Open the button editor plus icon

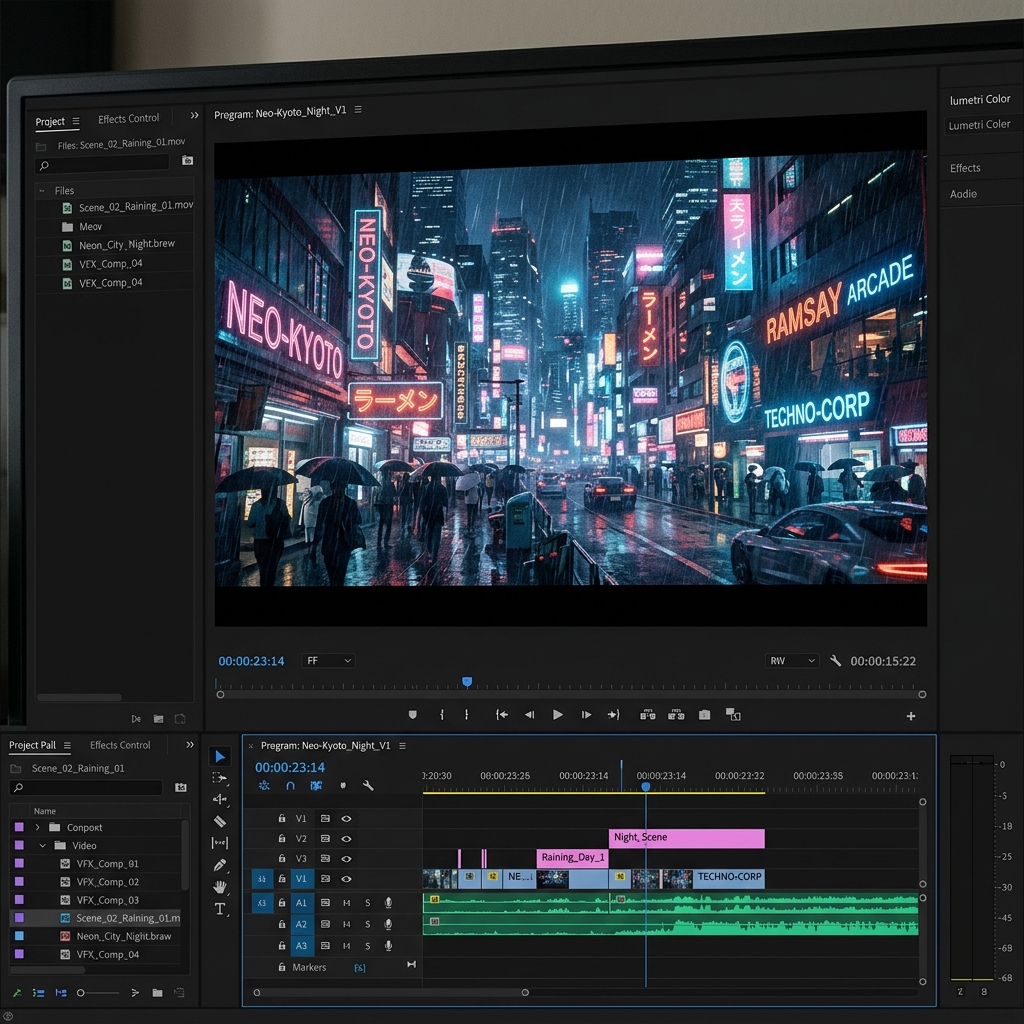pos(911,716)
